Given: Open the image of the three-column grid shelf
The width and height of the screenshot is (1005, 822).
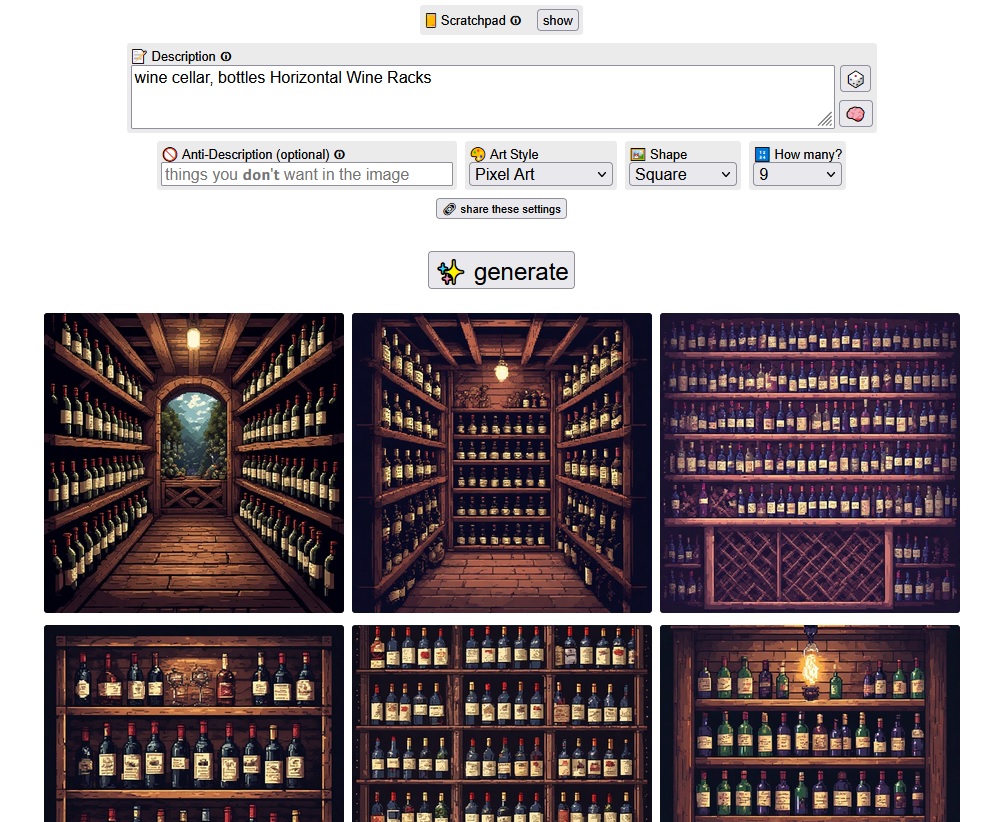Looking at the screenshot, I should 502,723.
